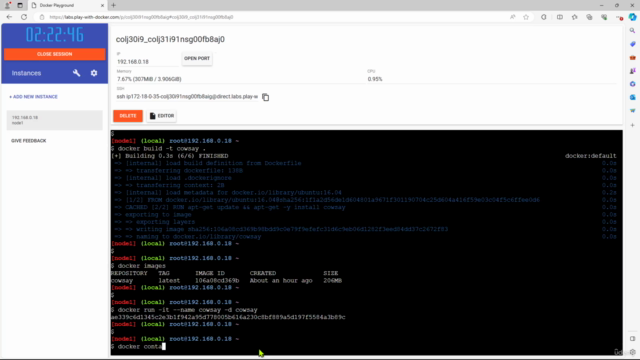Click the 206MB size value
Image resolution: width=640 pixels, height=360 pixels.
point(333,281)
